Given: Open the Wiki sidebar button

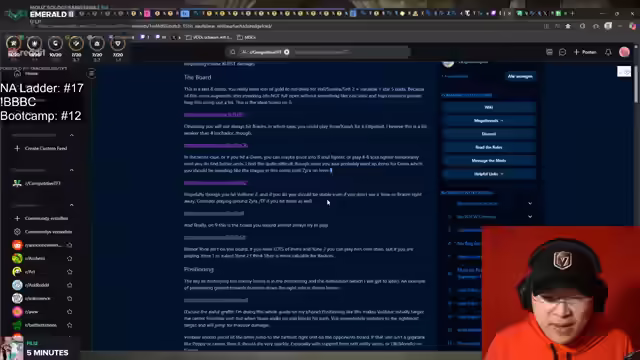Looking at the screenshot, I should pos(489,107).
